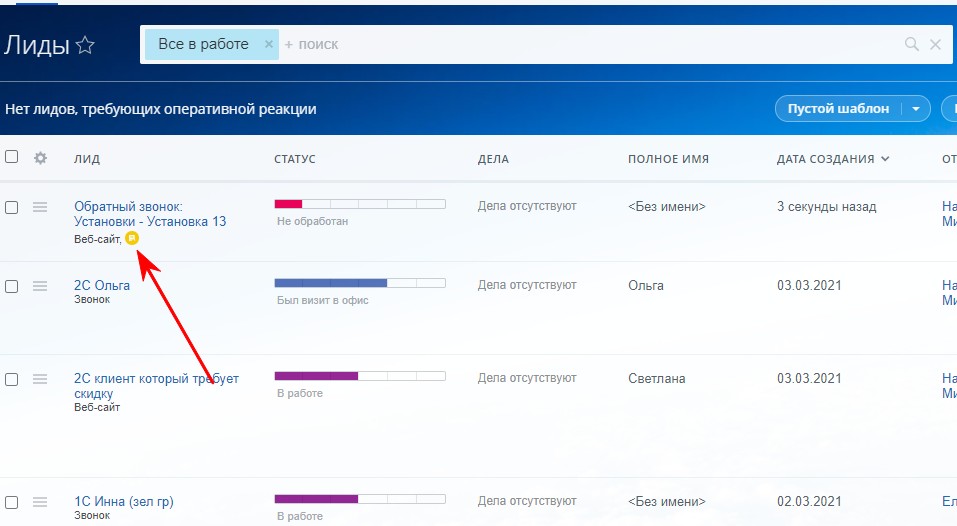Click 'Дела отсутствуют' in Обратный звонок row

point(527,206)
